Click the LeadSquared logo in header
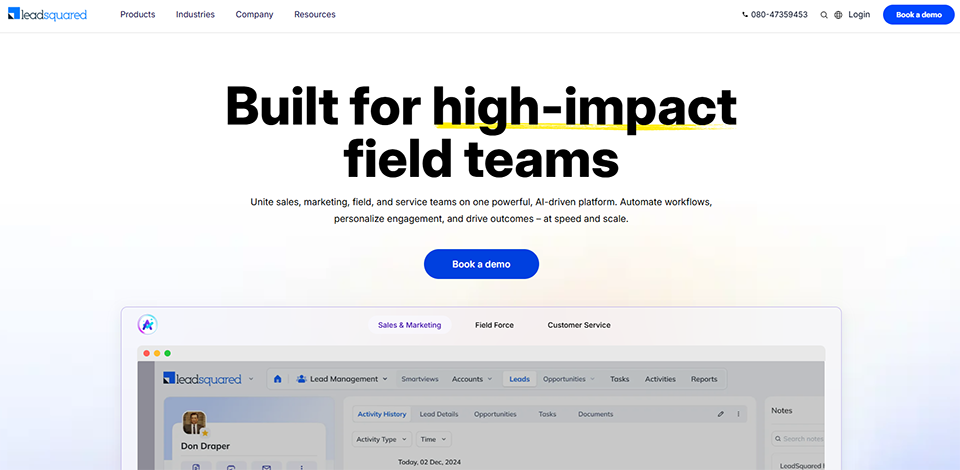Image resolution: width=960 pixels, height=470 pixels. point(47,14)
